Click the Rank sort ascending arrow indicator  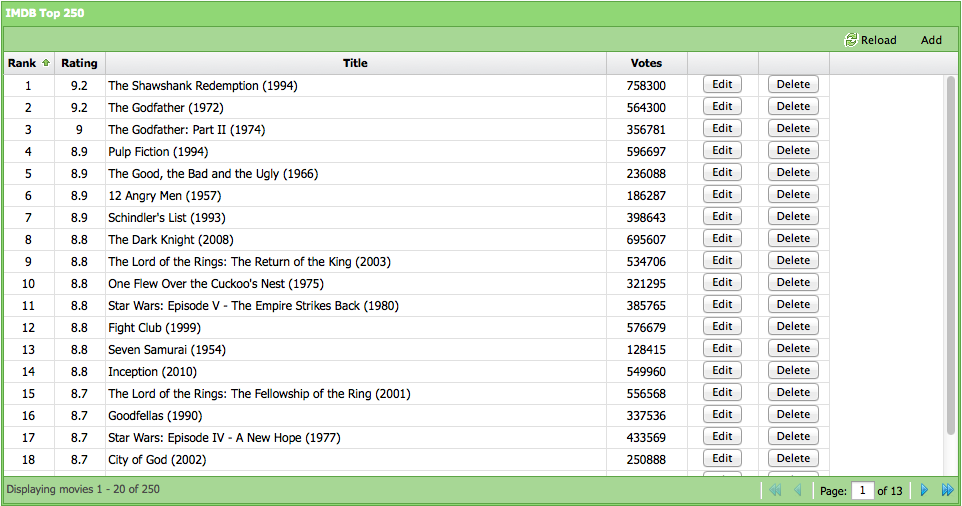(45, 63)
